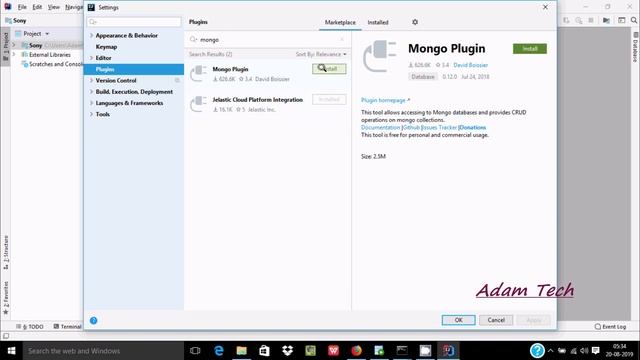This screenshot has height=360, width=640.
Task: Open the Event Log in the status bar
Action: pos(610,327)
